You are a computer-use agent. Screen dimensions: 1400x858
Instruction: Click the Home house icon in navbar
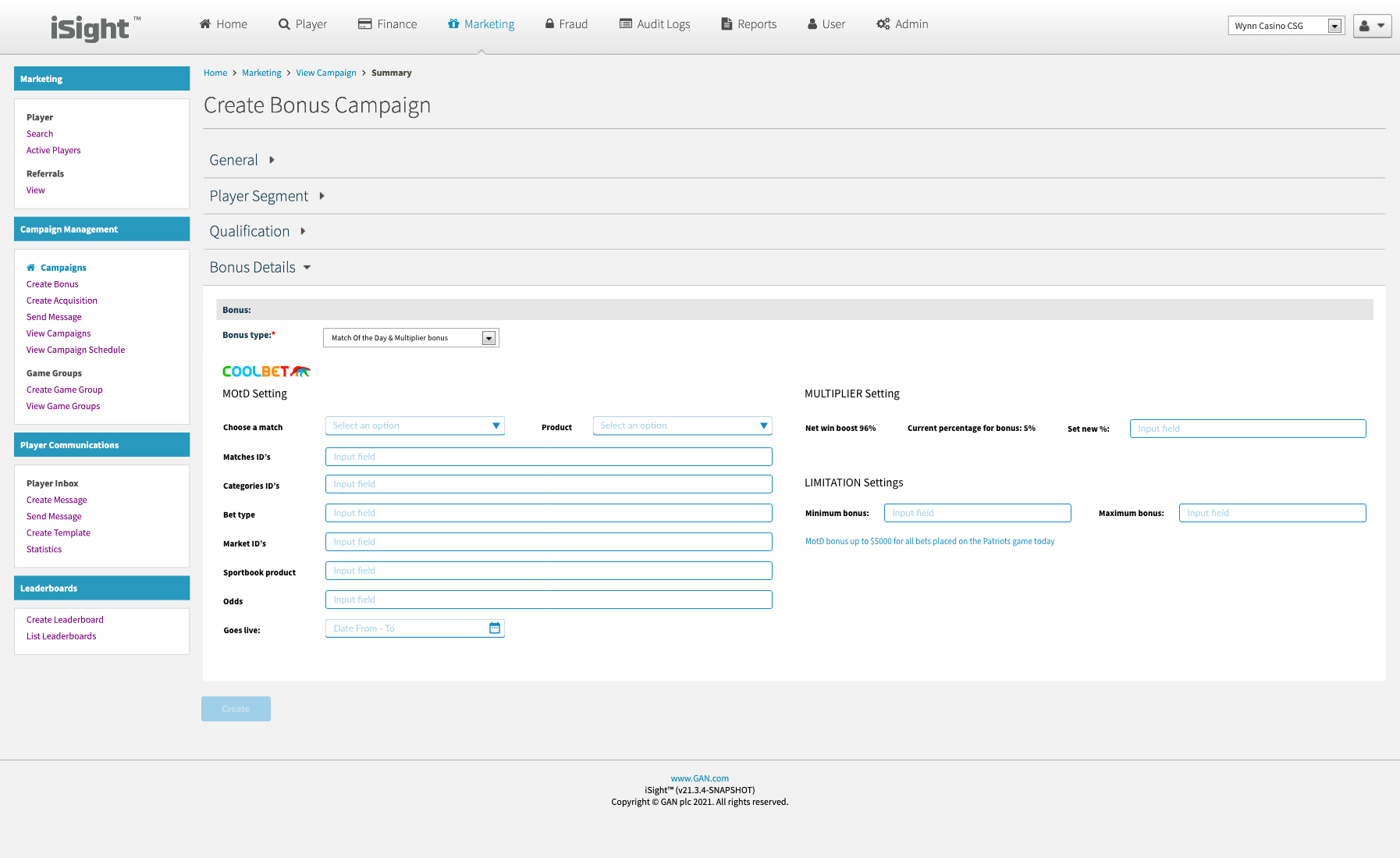point(205,24)
